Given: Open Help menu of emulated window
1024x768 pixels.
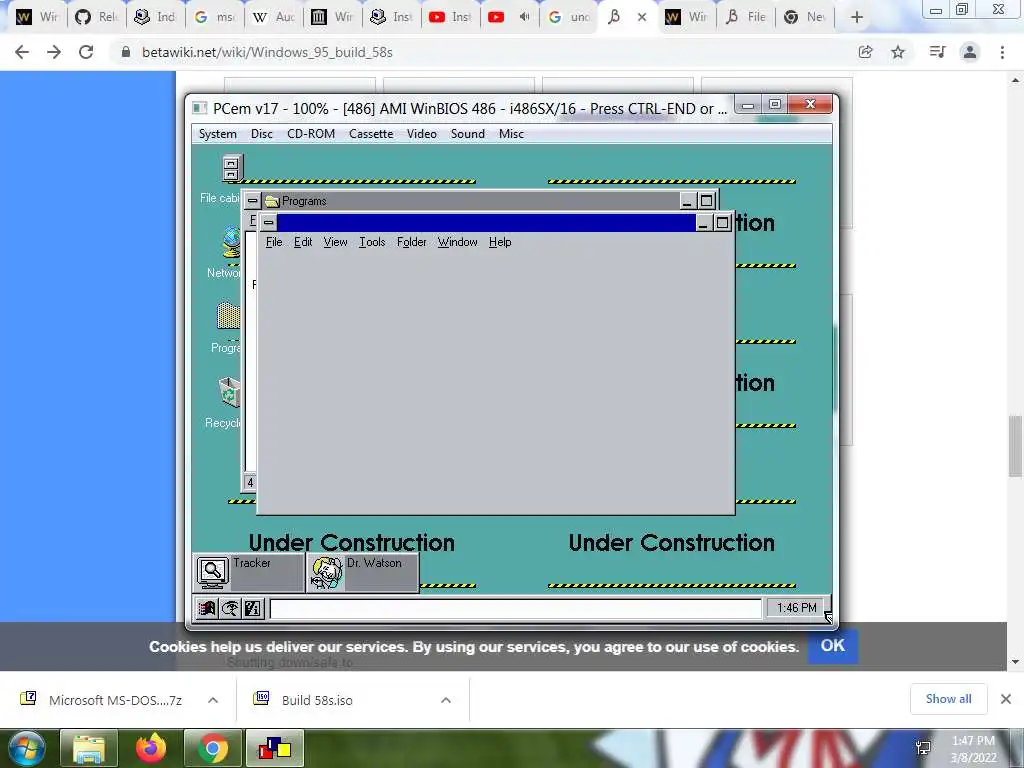Looking at the screenshot, I should [500, 242].
